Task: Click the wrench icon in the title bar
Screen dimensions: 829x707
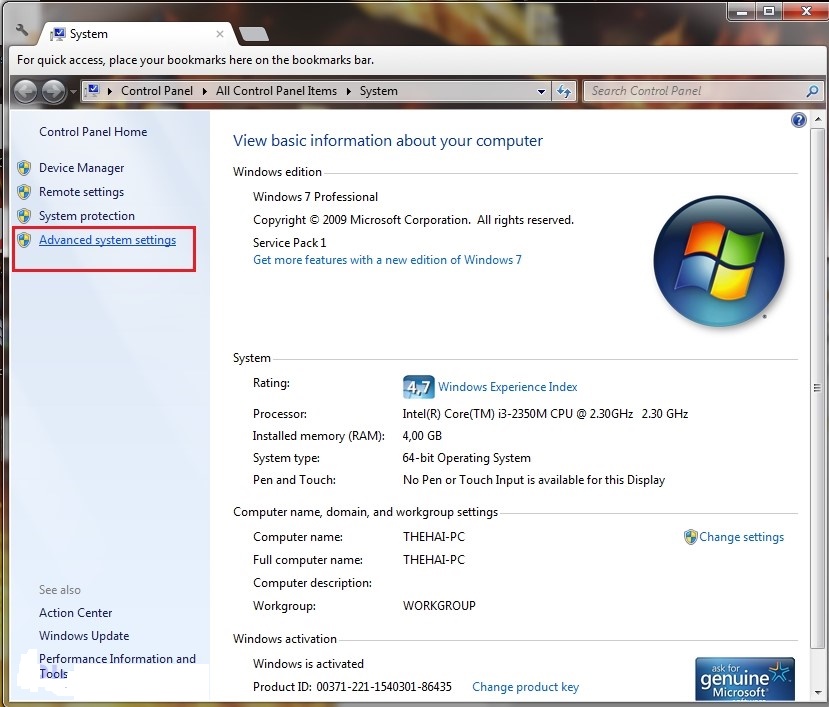Action: [23, 32]
